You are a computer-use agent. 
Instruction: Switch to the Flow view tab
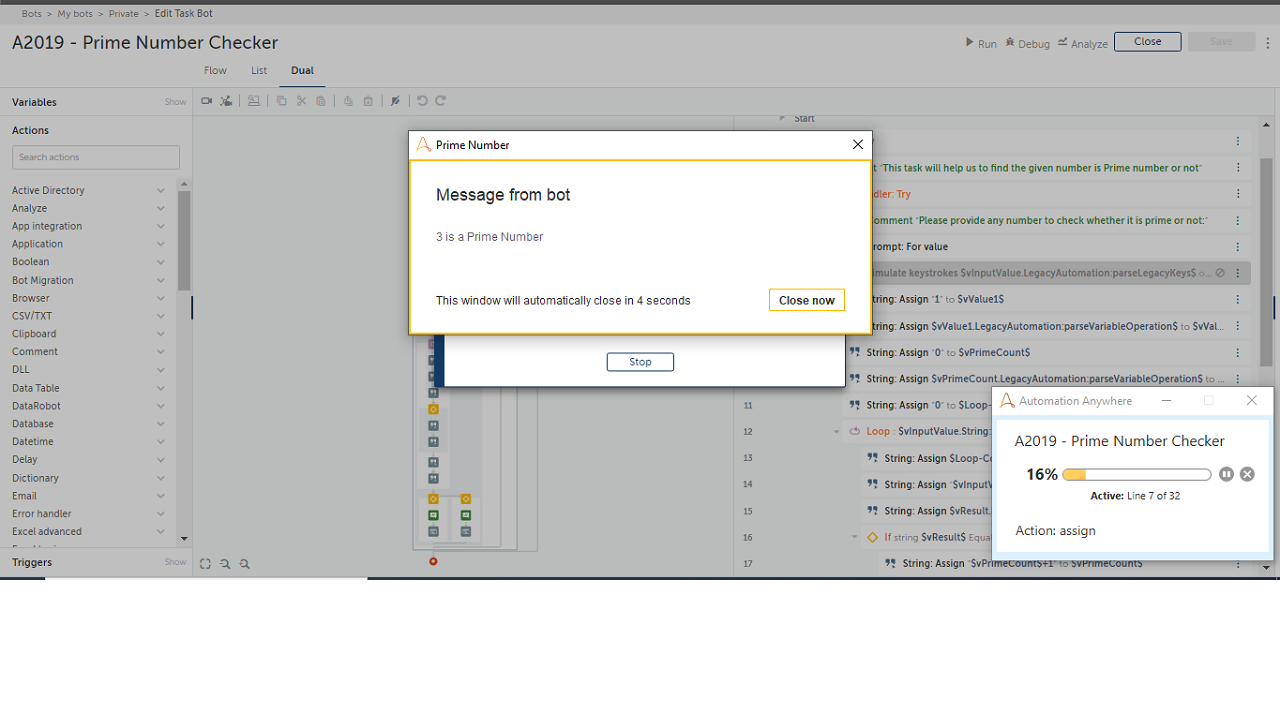click(x=215, y=71)
